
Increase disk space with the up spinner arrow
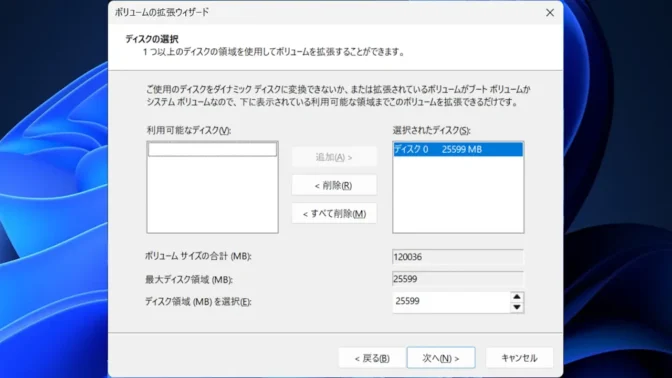(x=517, y=297)
